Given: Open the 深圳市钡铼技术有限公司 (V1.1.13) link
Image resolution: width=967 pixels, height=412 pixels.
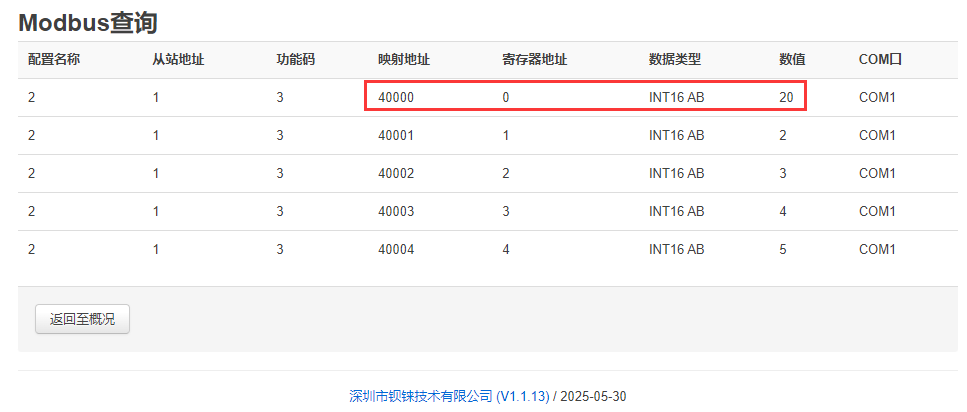Looking at the screenshot, I should 449,396.
